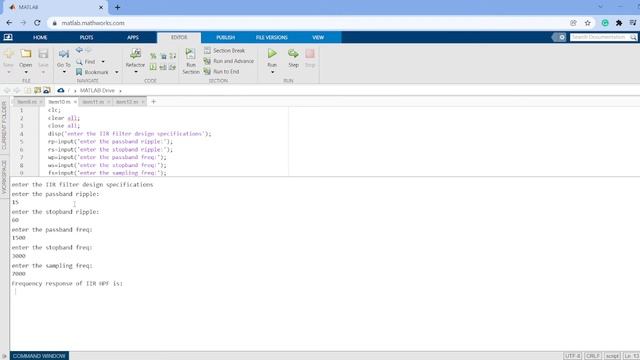Click the MATLAB Drive cloud icon
This screenshot has height=360, width=640.
(61, 90)
